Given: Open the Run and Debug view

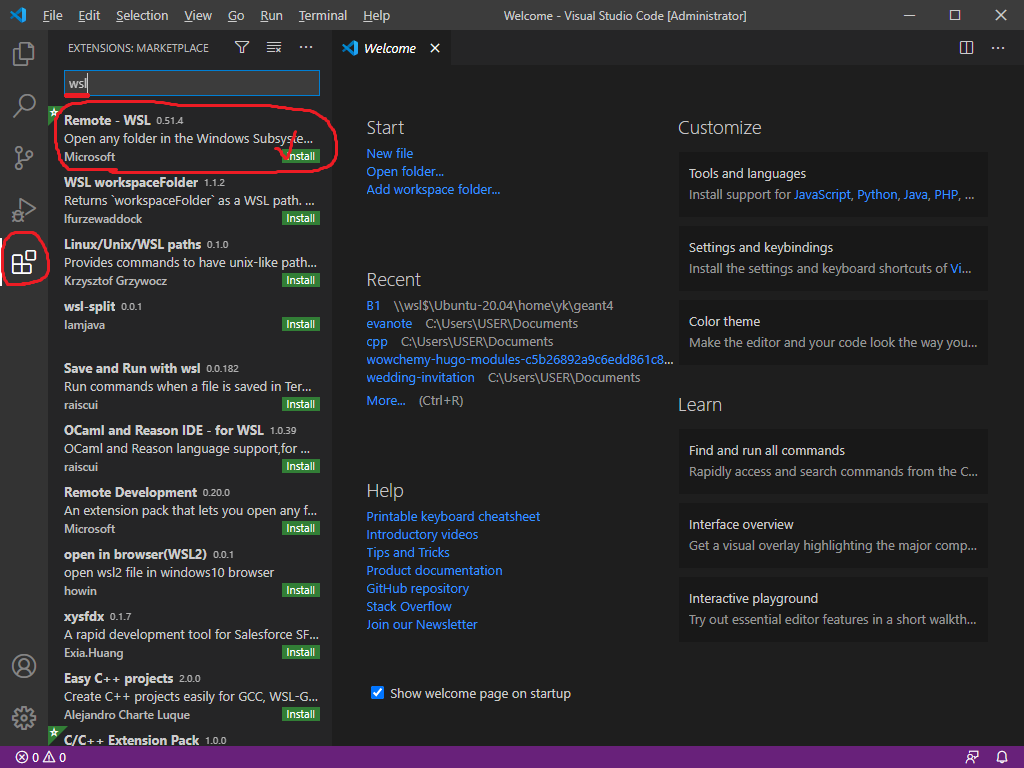Looking at the screenshot, I should [x=24, y=209].
